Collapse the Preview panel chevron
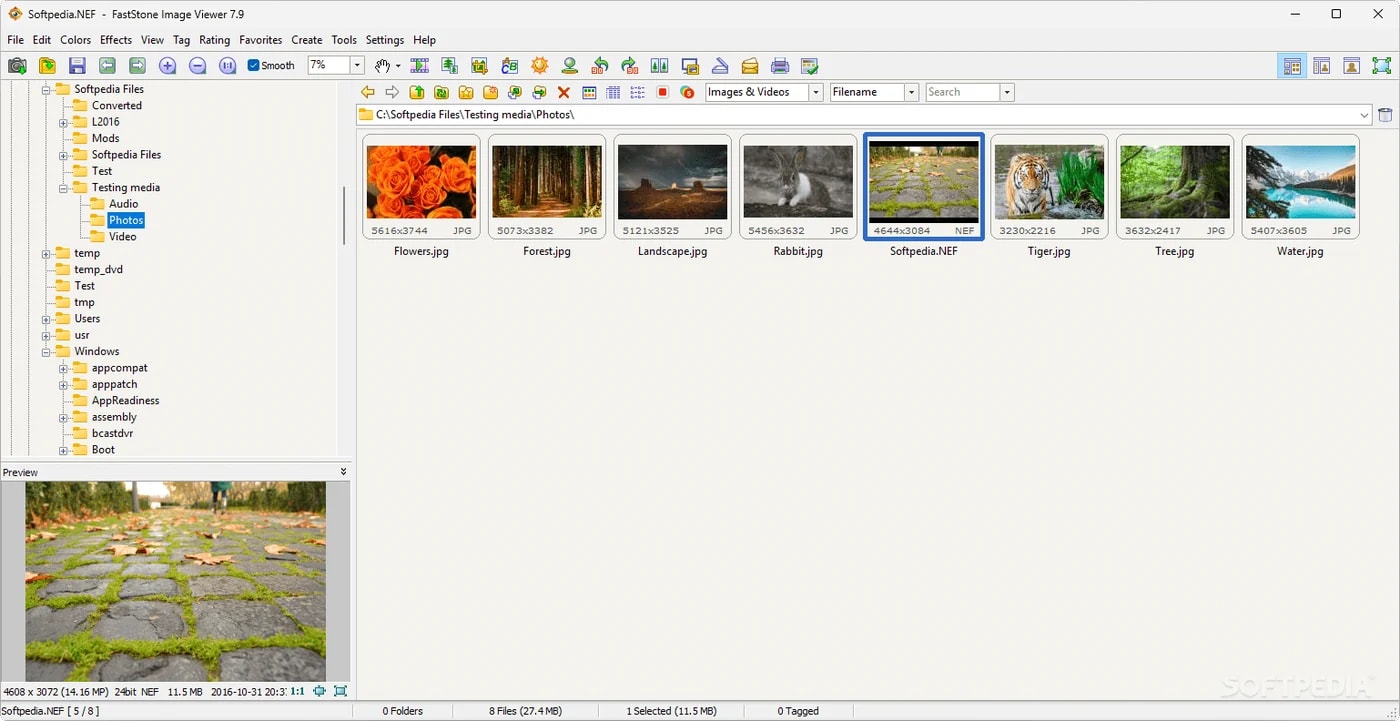 343,471
